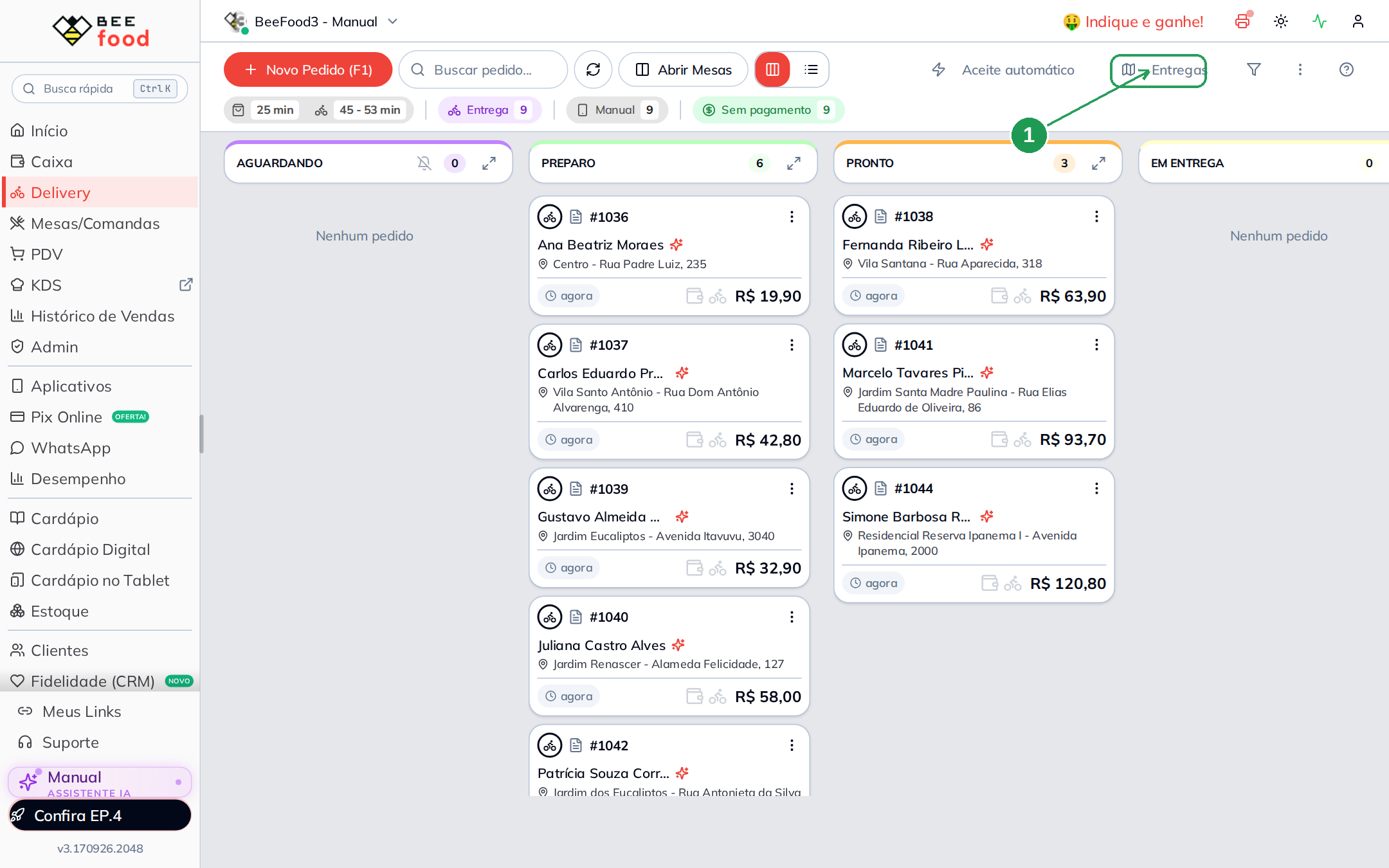The image size is (1389, 868).
Task: Click the printer icon in top bar
Action: (1242, 21)
